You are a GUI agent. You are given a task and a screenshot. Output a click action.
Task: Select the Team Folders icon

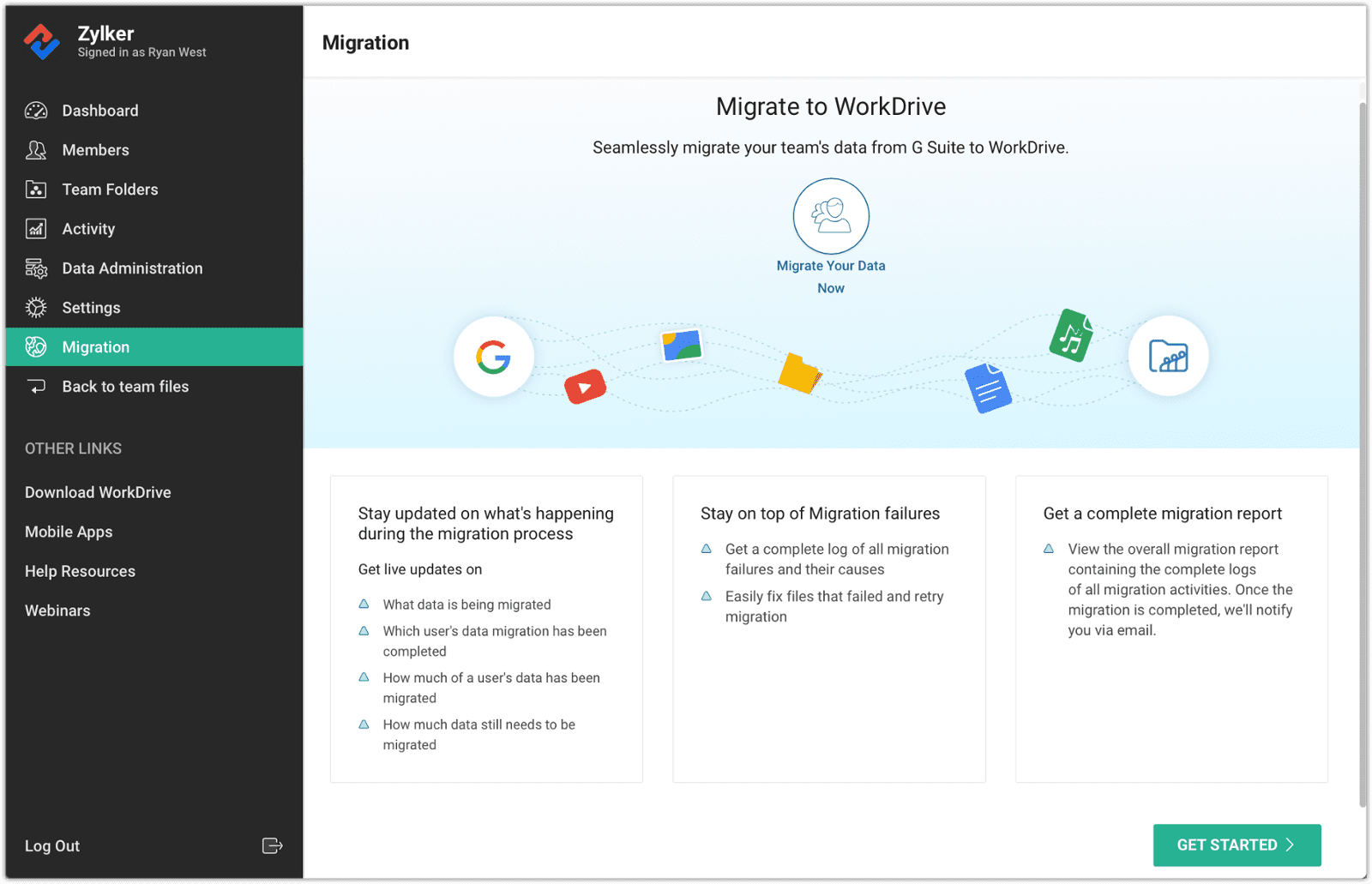tap(36, 189)
